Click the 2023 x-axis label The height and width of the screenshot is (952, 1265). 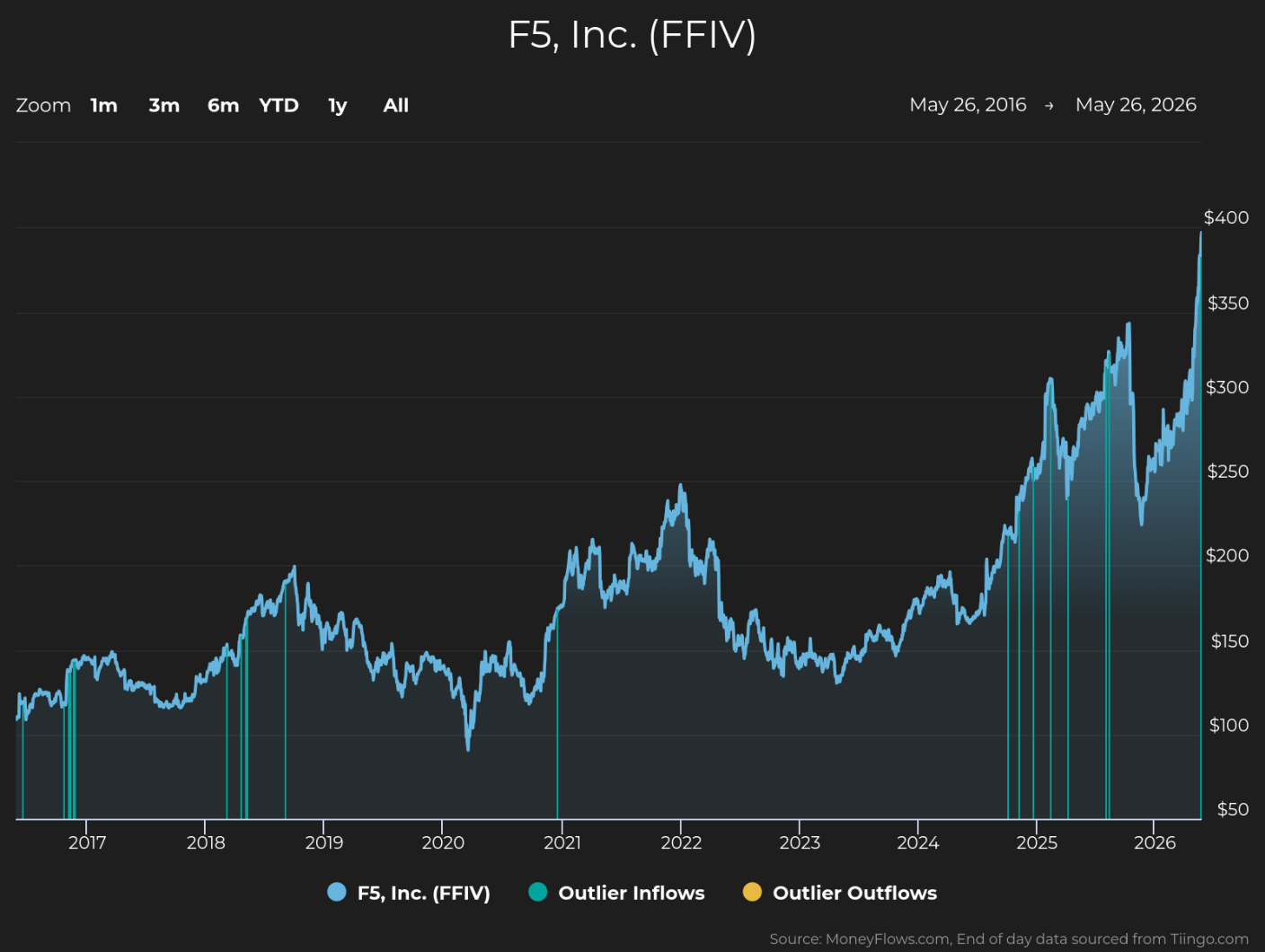800,842
